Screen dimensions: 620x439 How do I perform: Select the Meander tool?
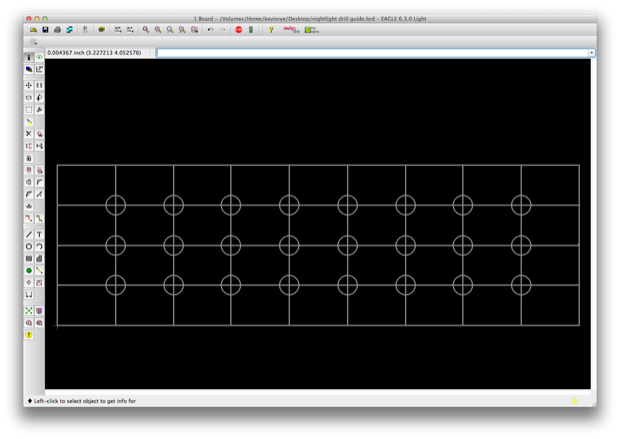29,206
